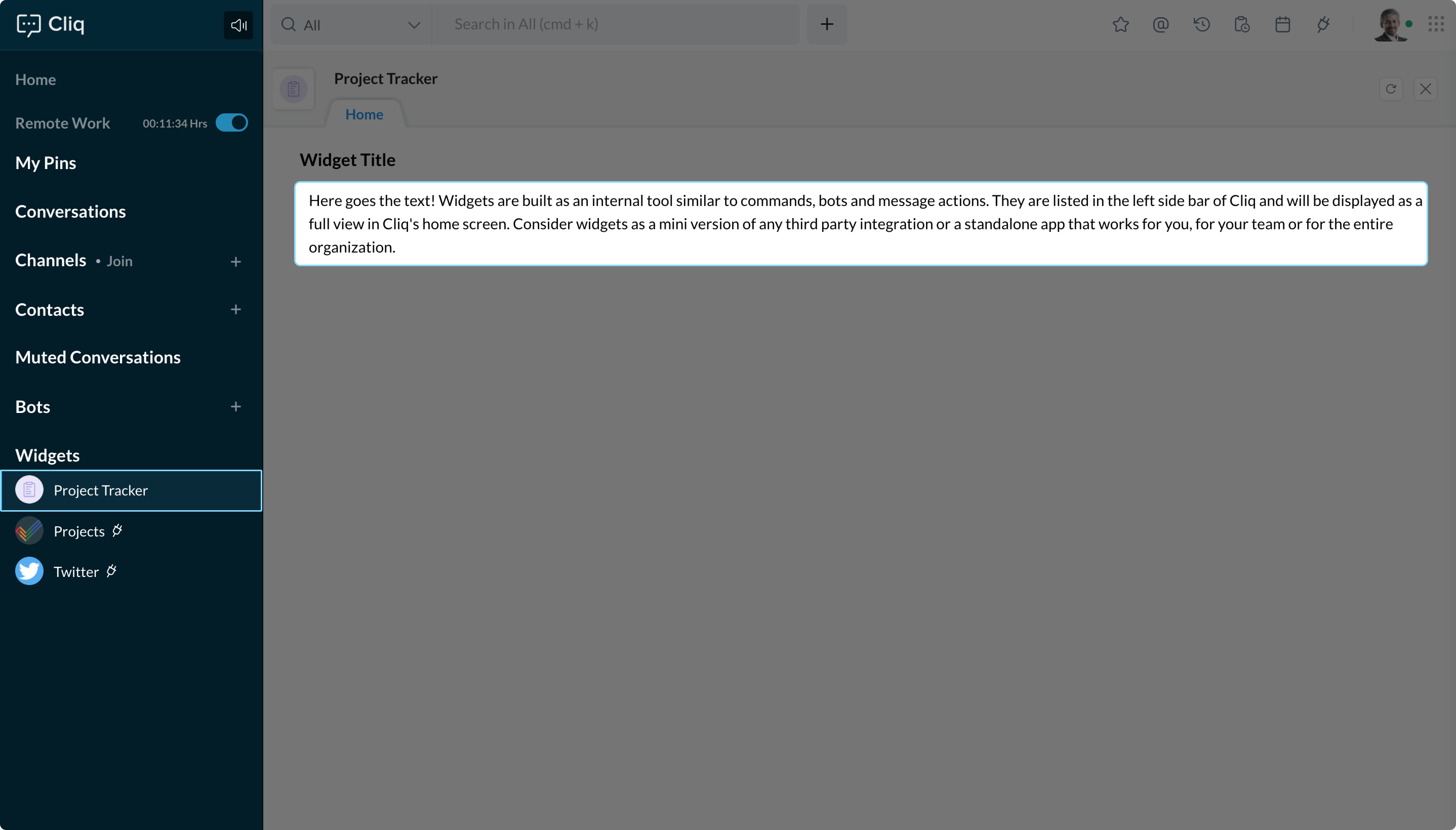Click the Remote Work timer 00:11:34 Hrs
Image resolution: width=1456 pixels, height=830 pixels.
click(x=174, y=123)
